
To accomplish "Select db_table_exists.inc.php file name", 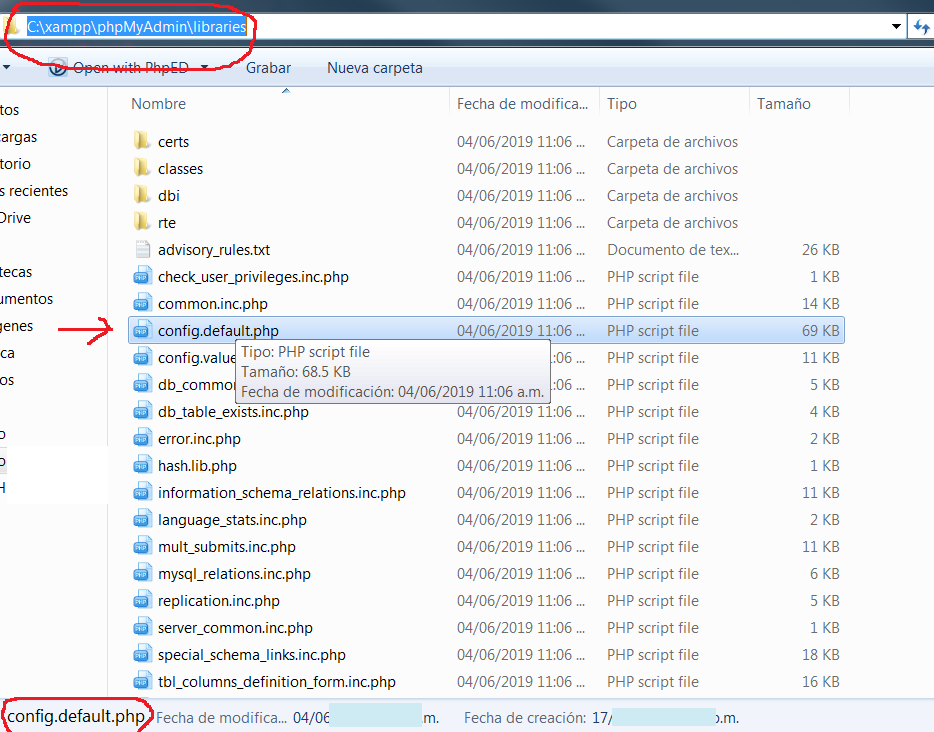I will click(x=233, y=412).
